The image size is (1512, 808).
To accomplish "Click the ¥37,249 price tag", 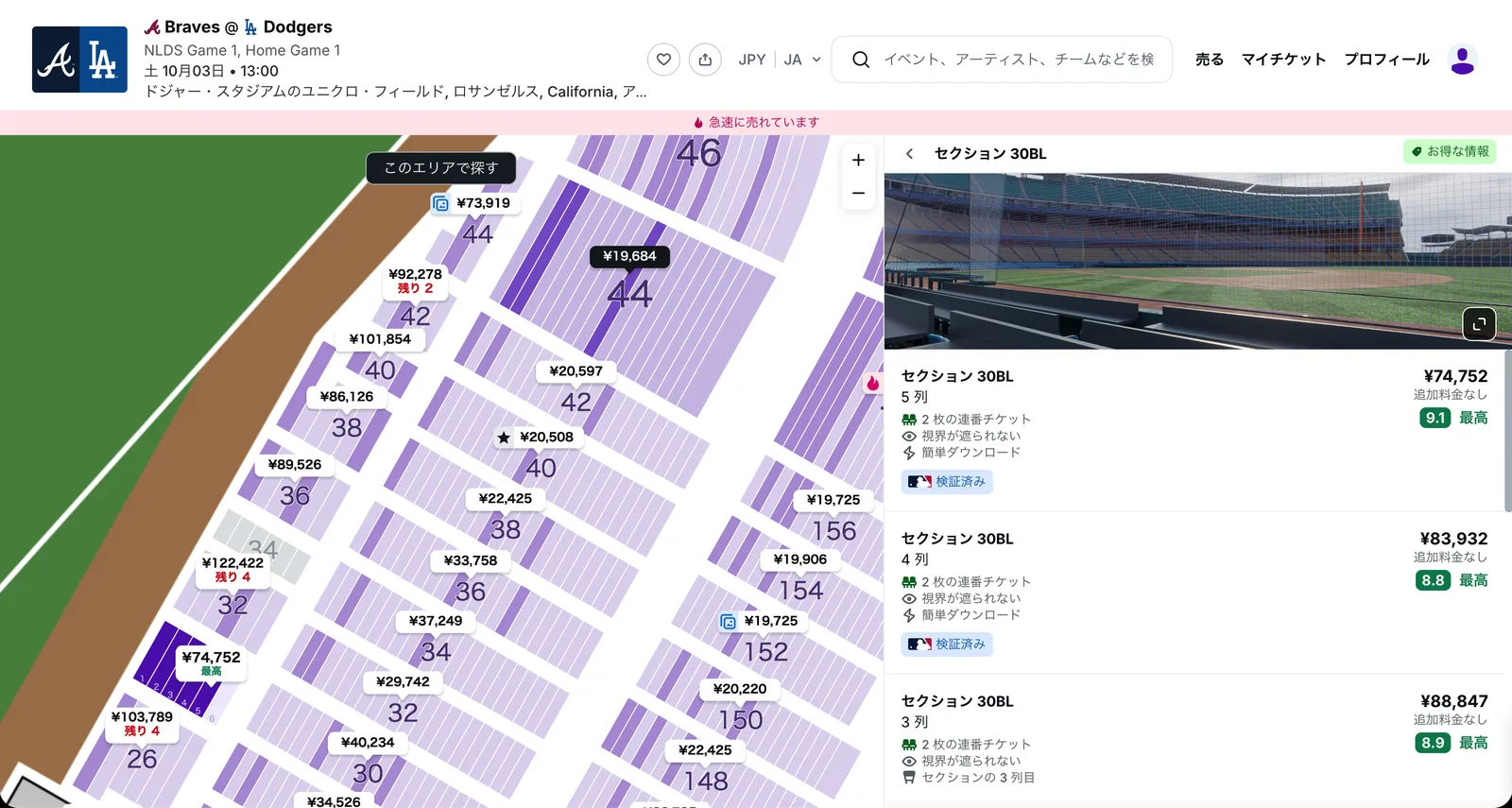I will [x=436, y=621].
